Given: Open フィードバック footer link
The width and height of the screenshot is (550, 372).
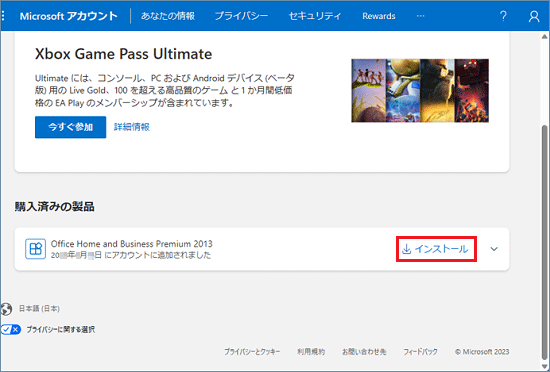Looking at the screenshot, I should click(x=420, y=352).
